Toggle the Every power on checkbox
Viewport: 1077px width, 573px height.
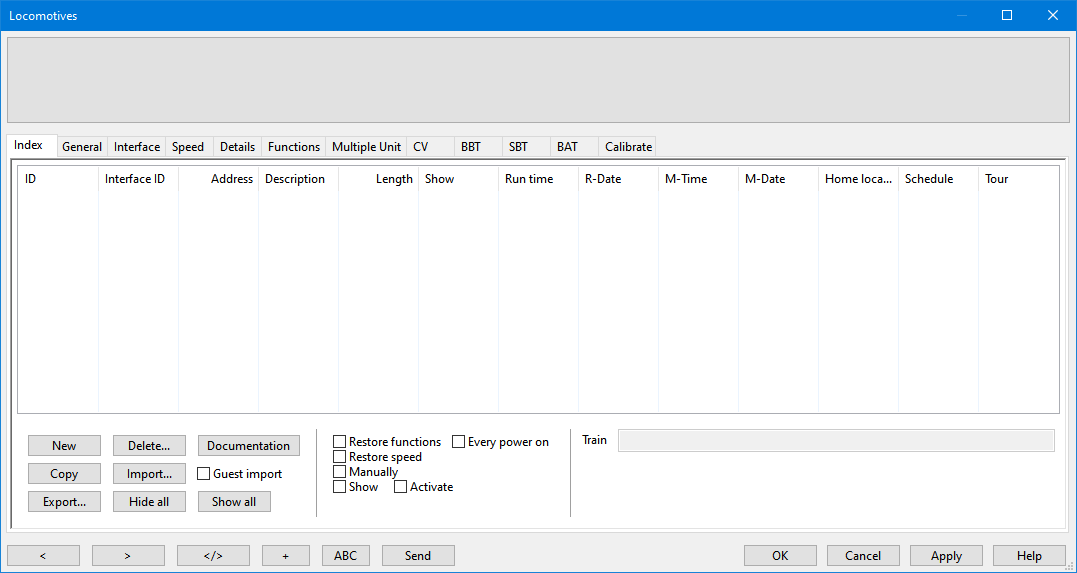(x=459, y=442)
